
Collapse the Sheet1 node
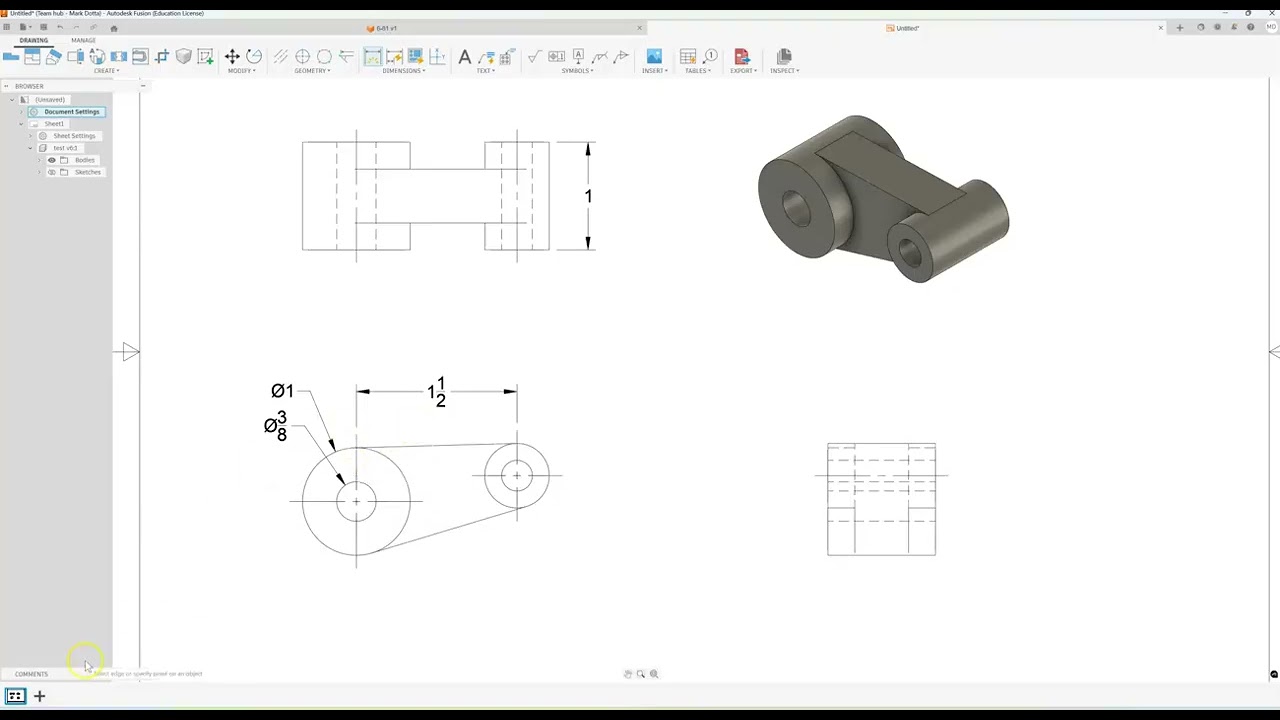point(21,124)
